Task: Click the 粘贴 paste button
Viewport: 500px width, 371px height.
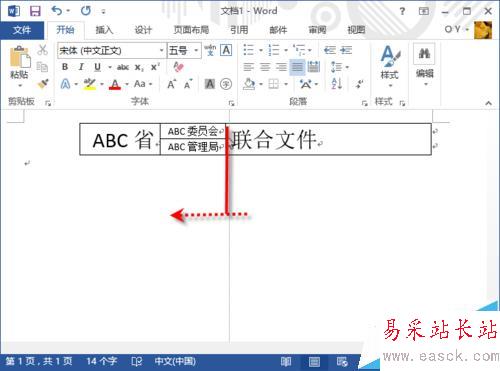Action: 20,63
